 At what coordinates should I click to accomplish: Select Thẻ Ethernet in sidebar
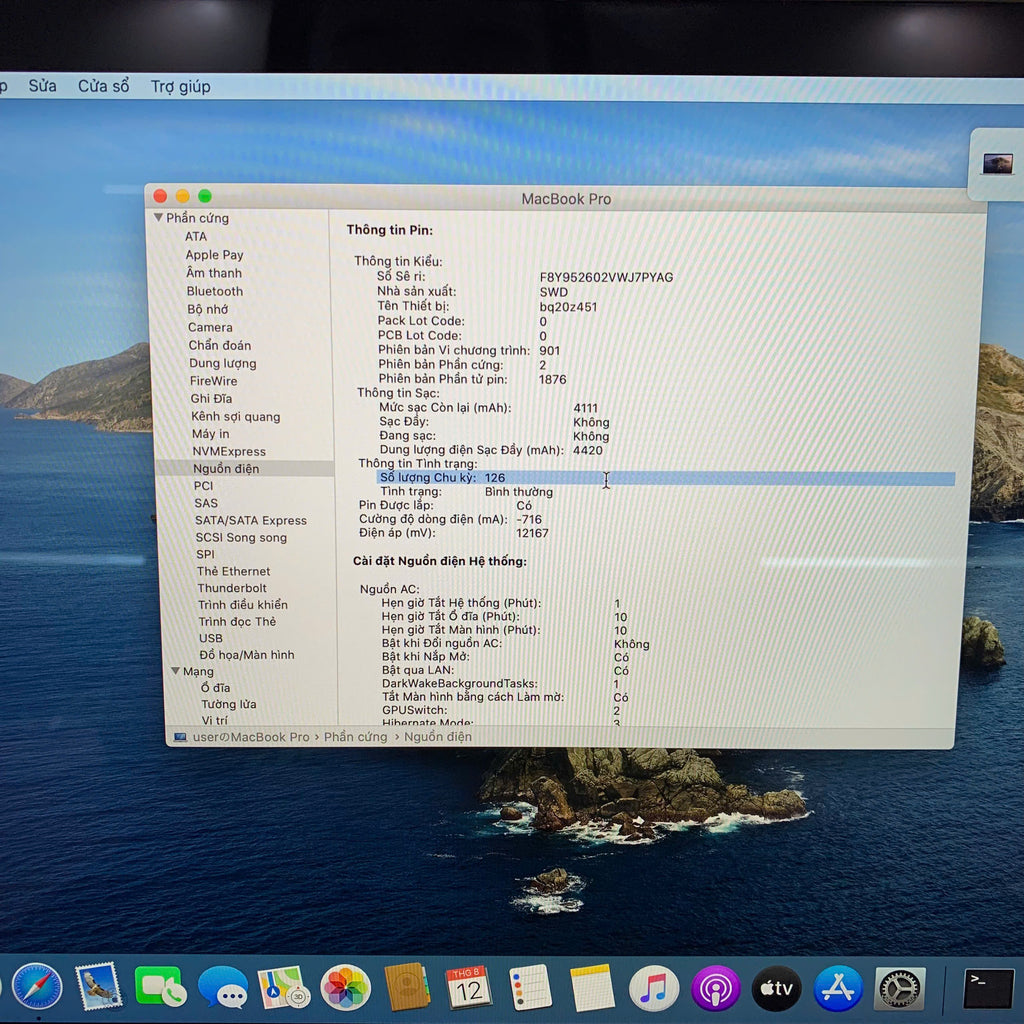(x=233, y=571)
